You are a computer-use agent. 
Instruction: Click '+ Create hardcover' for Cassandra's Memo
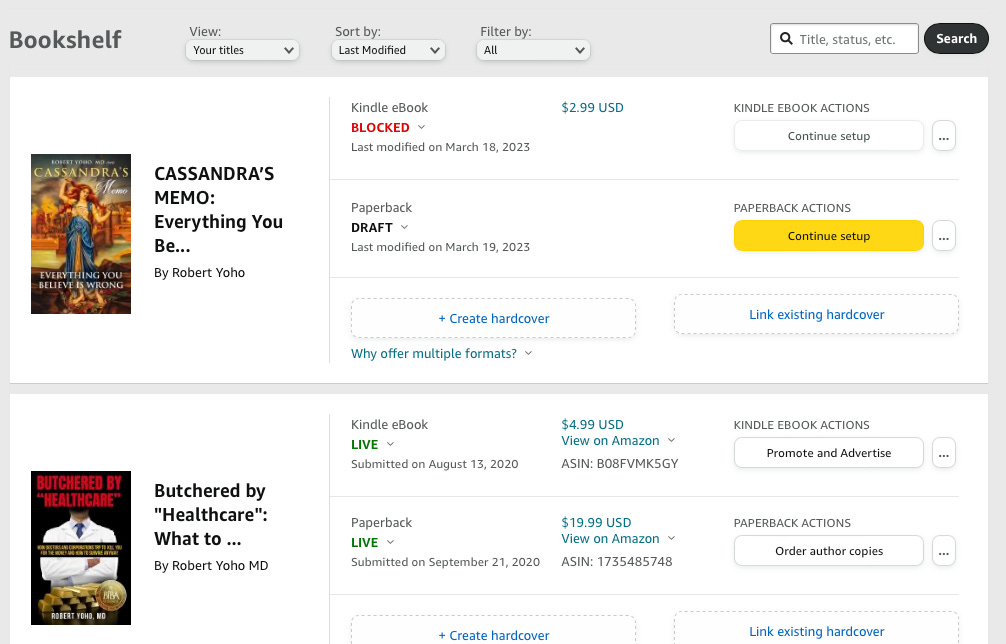tap(493, 318)
